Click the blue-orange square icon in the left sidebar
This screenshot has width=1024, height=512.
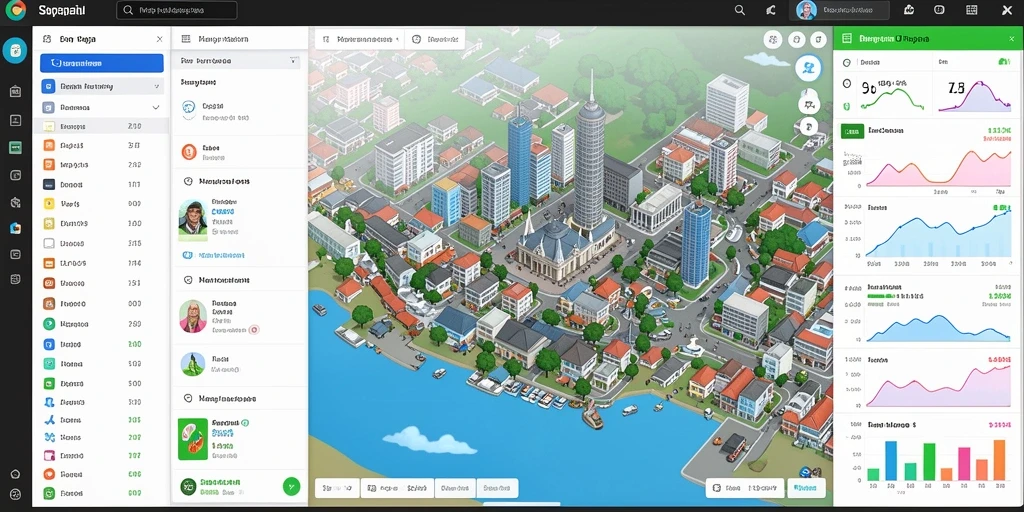click(x=16, y=228)
